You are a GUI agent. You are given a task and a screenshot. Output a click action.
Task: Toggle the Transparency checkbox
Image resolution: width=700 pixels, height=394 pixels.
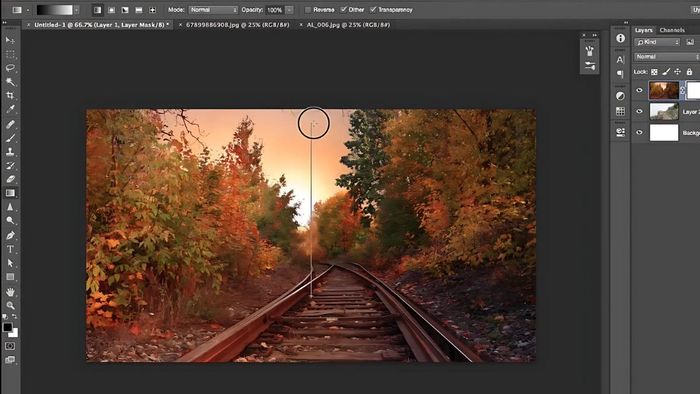point(373,9)
